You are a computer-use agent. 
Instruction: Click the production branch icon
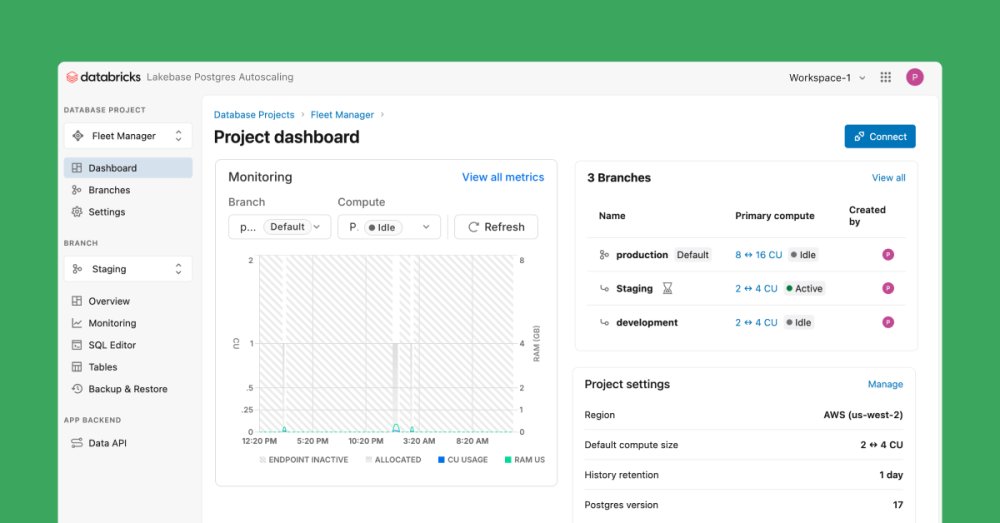tap(604, 254)
